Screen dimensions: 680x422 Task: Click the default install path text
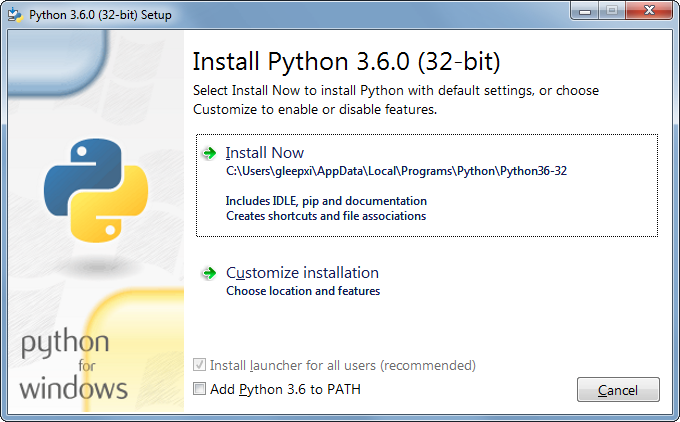pos(396,171)
